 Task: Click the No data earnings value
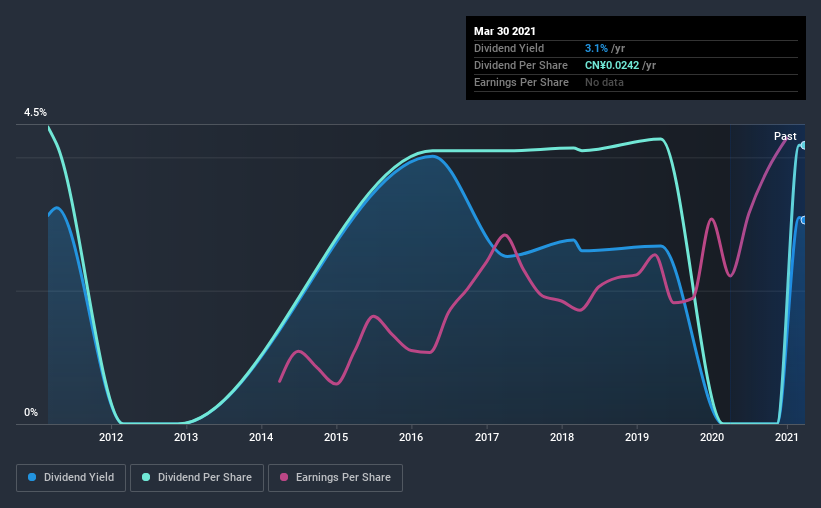(x=604, y=82)
